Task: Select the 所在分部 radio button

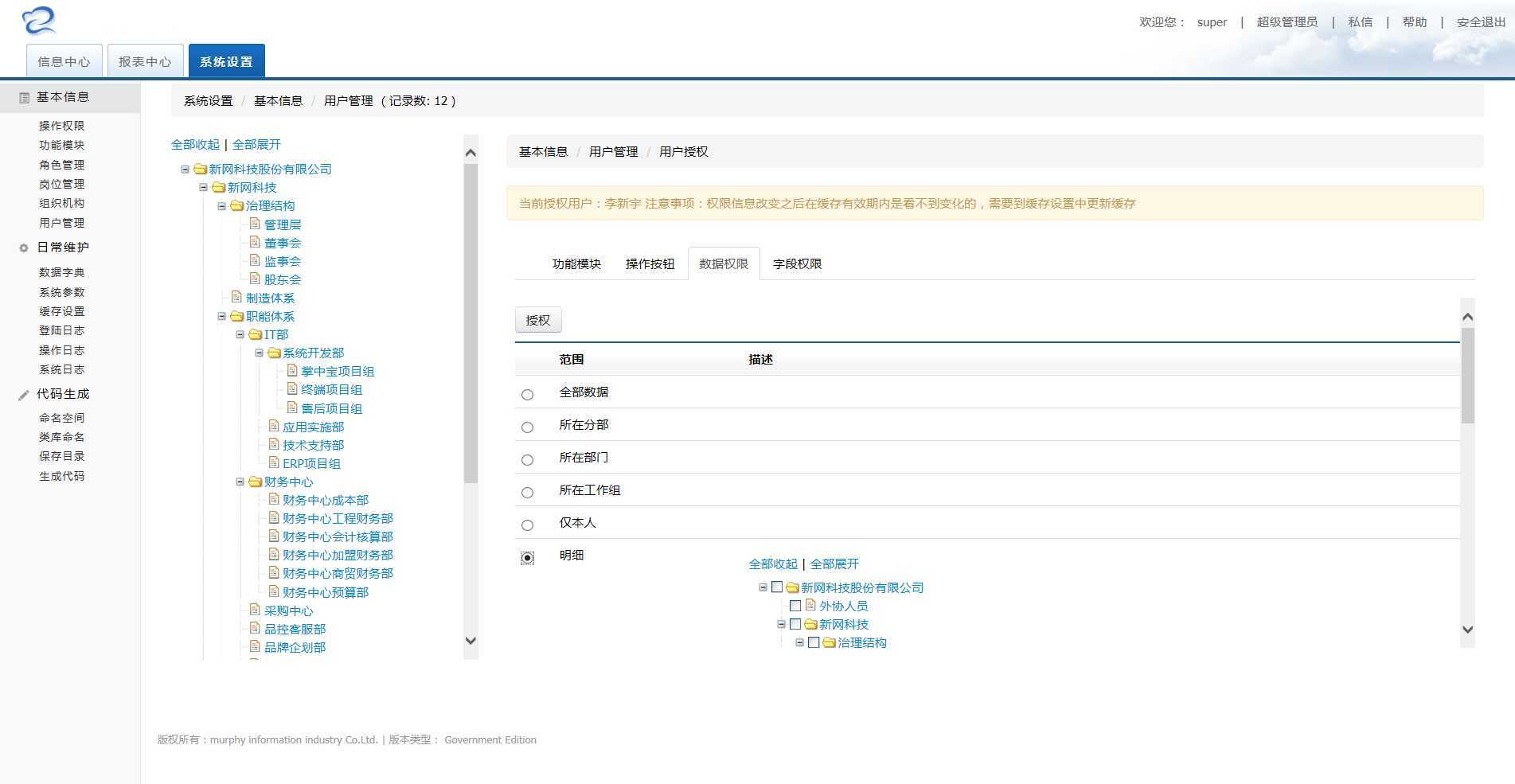Action: click(527, 427)
